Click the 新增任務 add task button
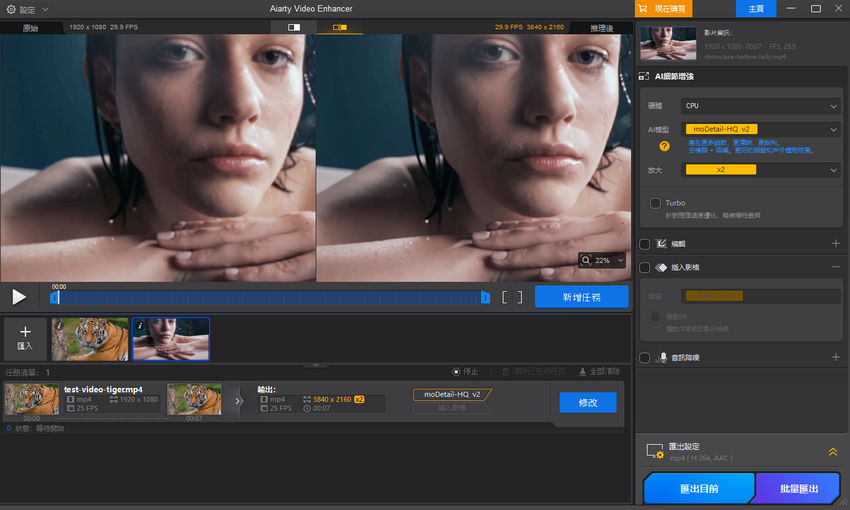This screenshot has height=510, width=850. tap(581, 297)
